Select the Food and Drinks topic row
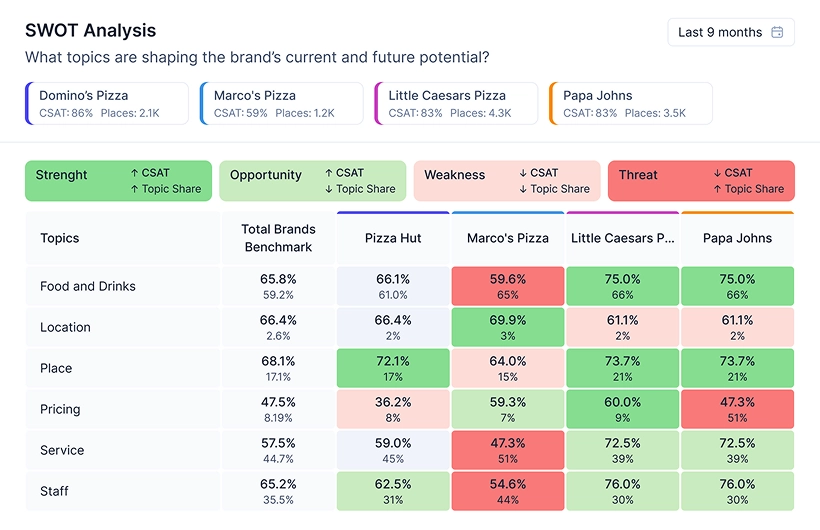The image size is (820, 530). pos(88,287)
